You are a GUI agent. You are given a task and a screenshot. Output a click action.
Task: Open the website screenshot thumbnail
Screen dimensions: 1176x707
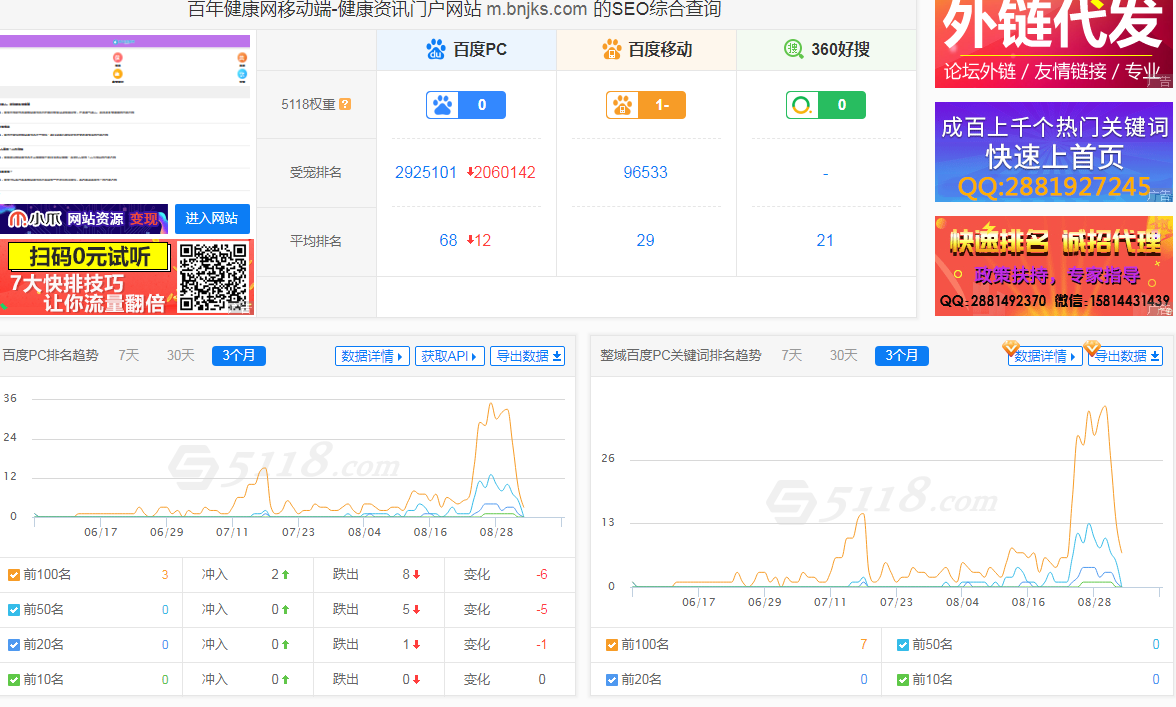tap(125, 114)
